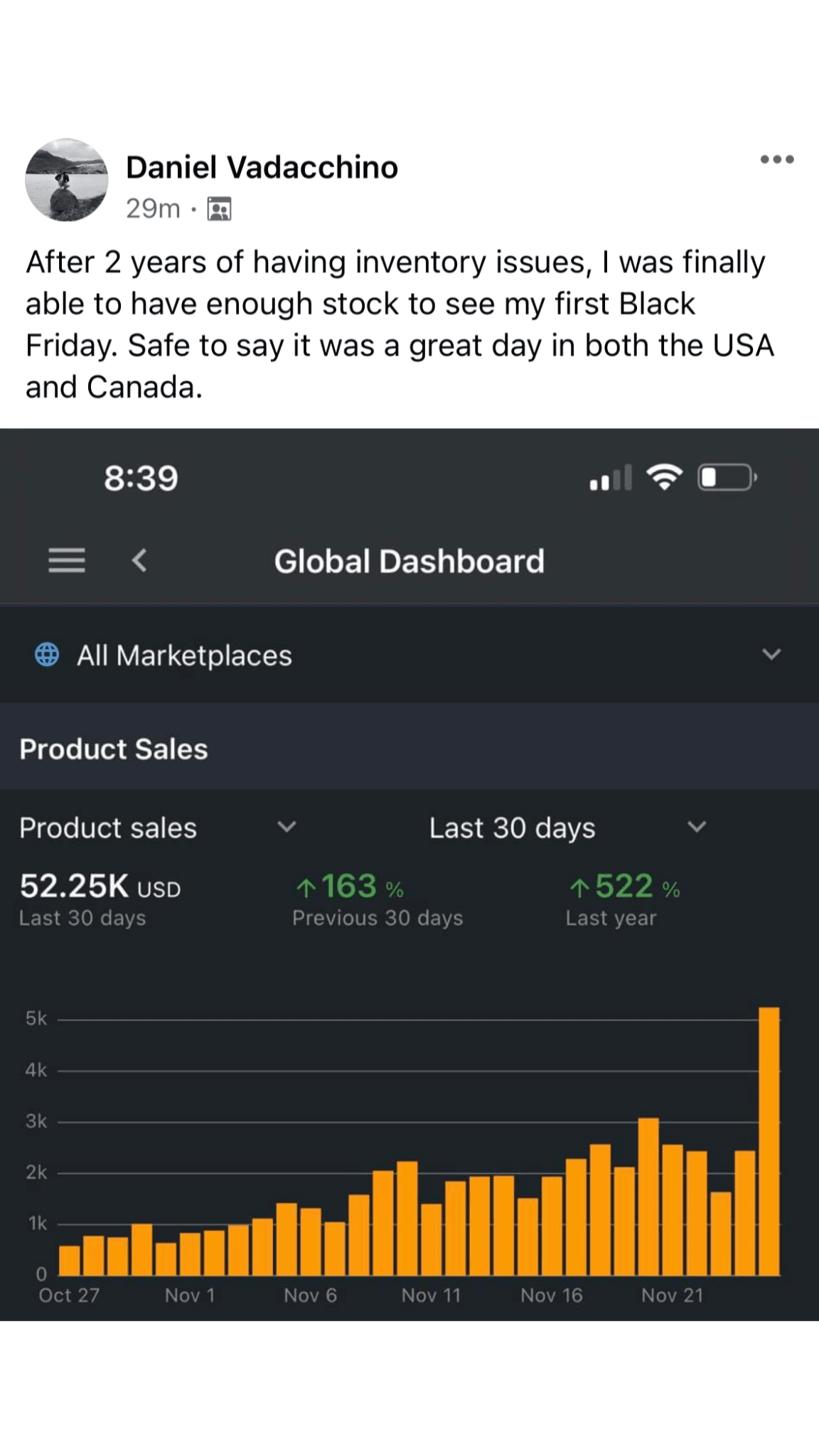Tap the globe icon beside All Marketplaces

click(x=47, y=655)
